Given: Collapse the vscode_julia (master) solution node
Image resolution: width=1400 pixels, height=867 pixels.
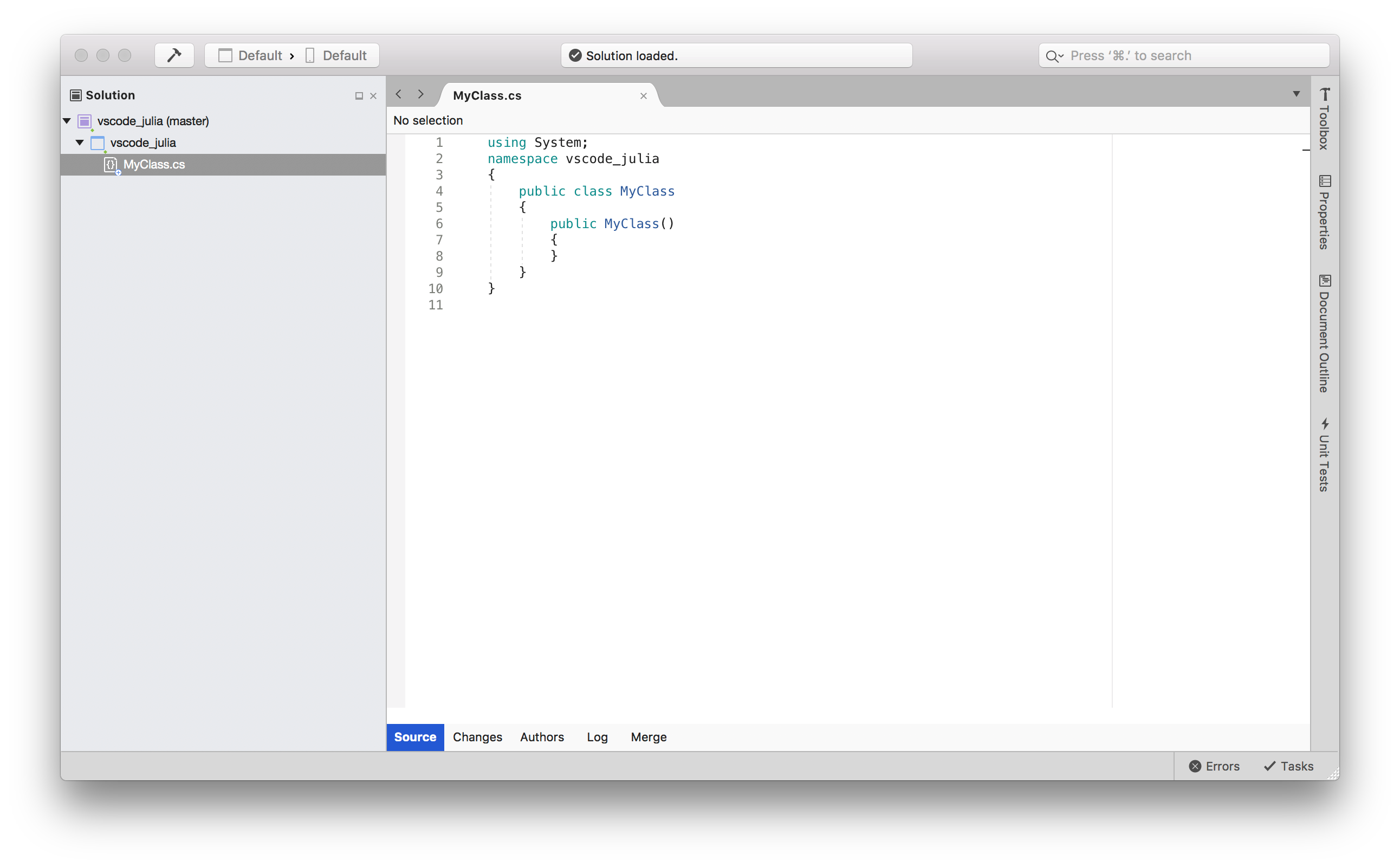Looking at the screenshot, I should point(67,121).
